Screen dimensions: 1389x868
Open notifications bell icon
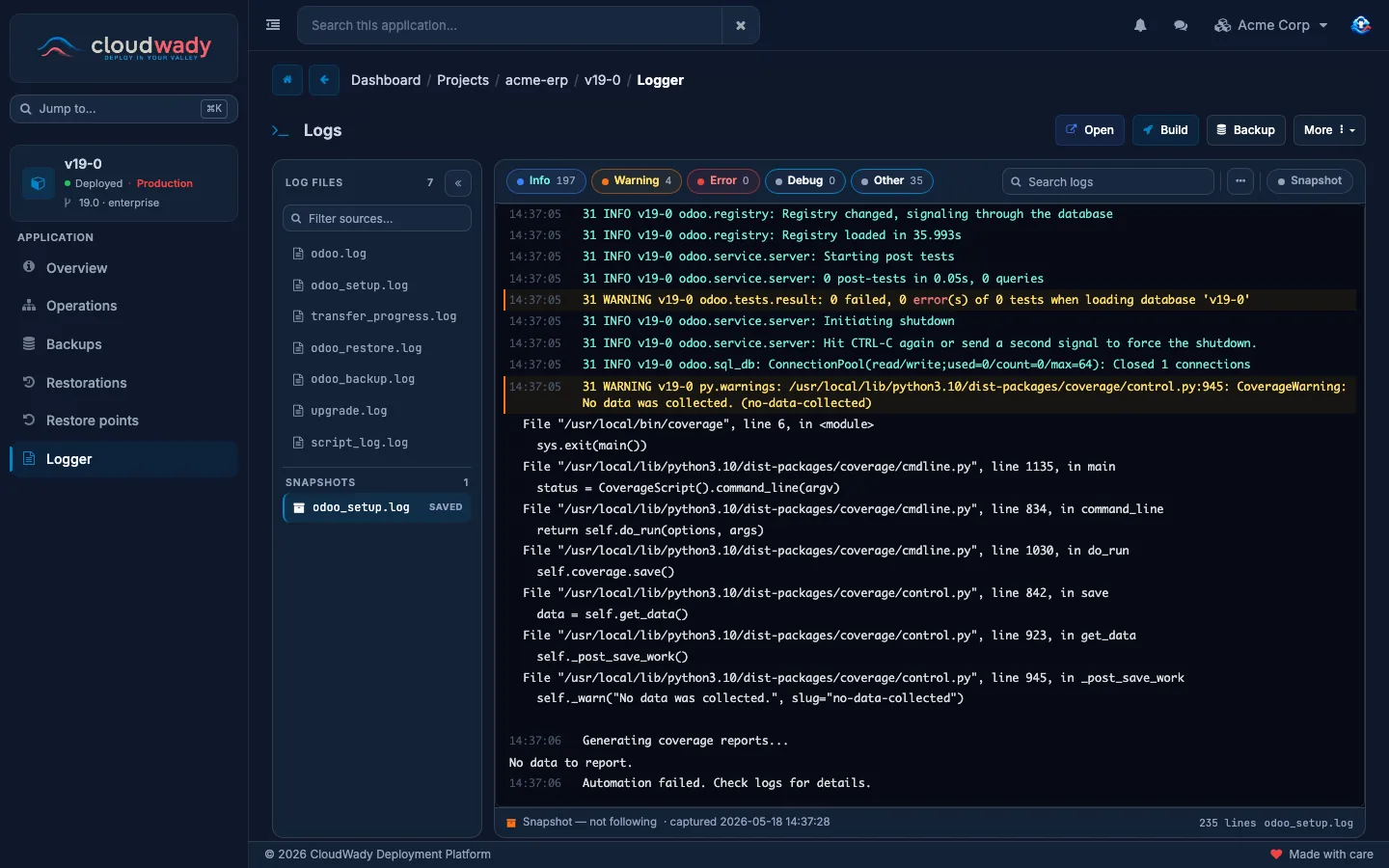click(x=1140, y=25)
